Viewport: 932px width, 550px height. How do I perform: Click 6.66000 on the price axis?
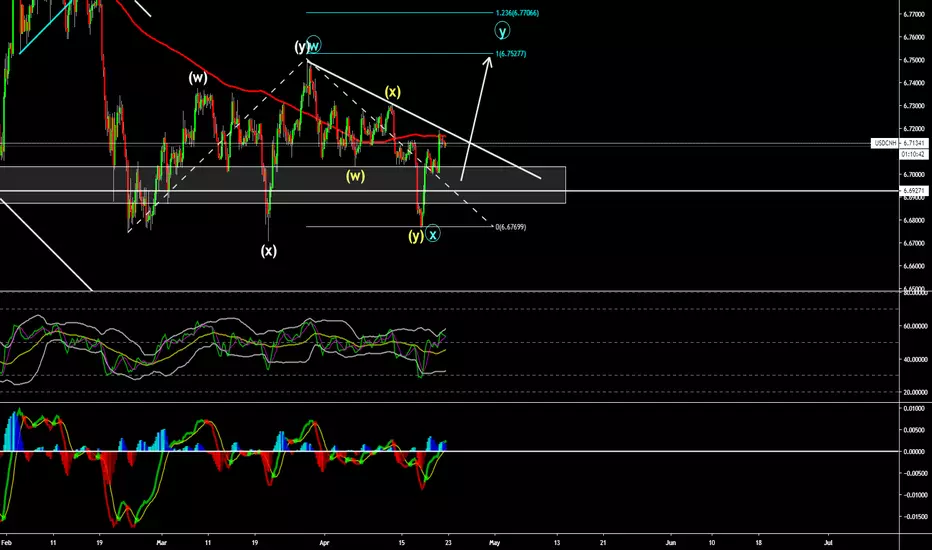pos(913,266)
